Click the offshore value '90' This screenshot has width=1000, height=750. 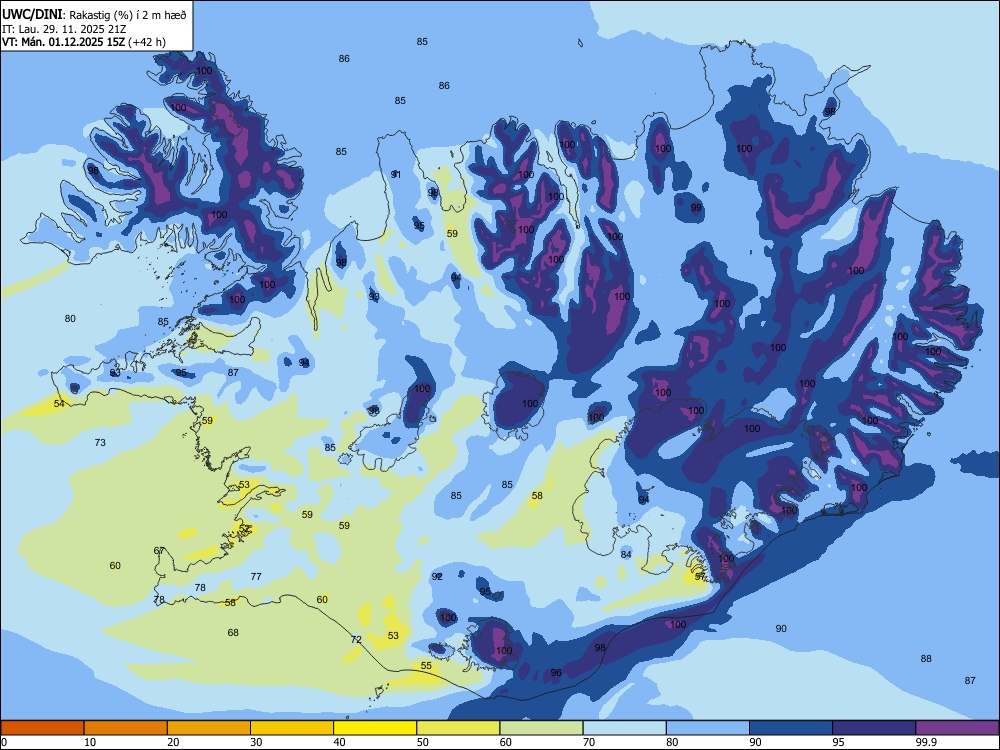click(781, 629)
